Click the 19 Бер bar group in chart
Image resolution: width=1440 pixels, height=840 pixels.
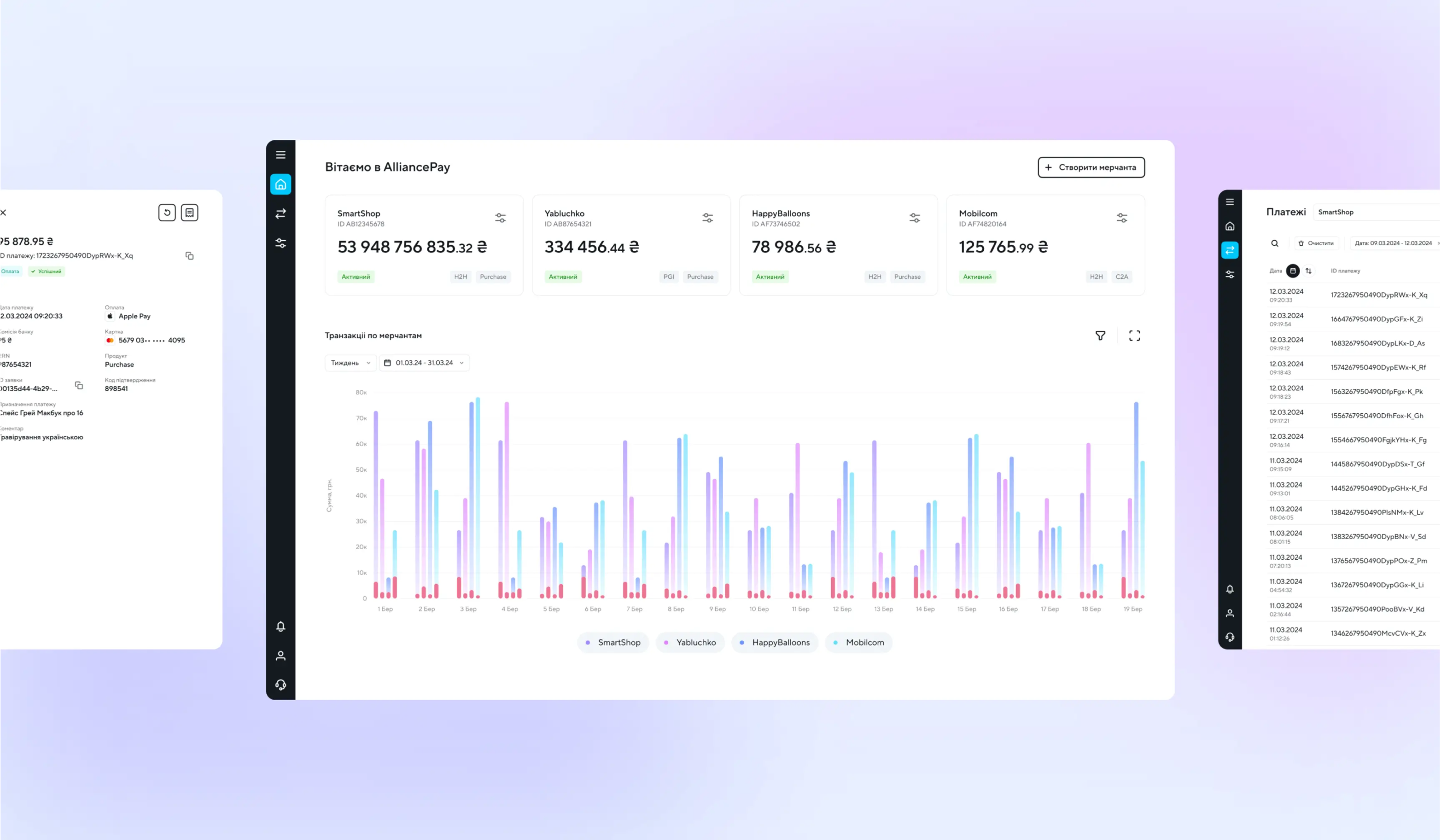pos(1133,500)
